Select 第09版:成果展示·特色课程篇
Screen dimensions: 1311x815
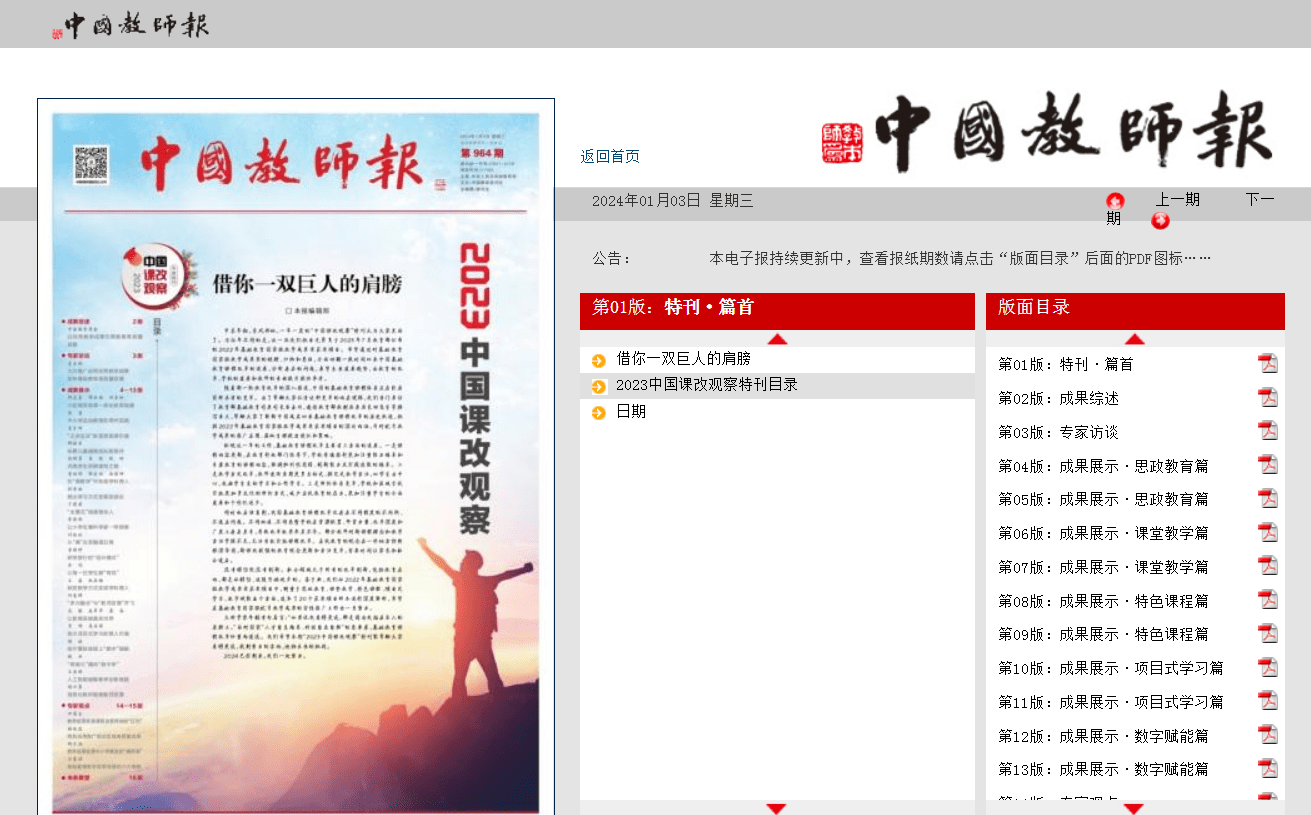(1103, 634)
